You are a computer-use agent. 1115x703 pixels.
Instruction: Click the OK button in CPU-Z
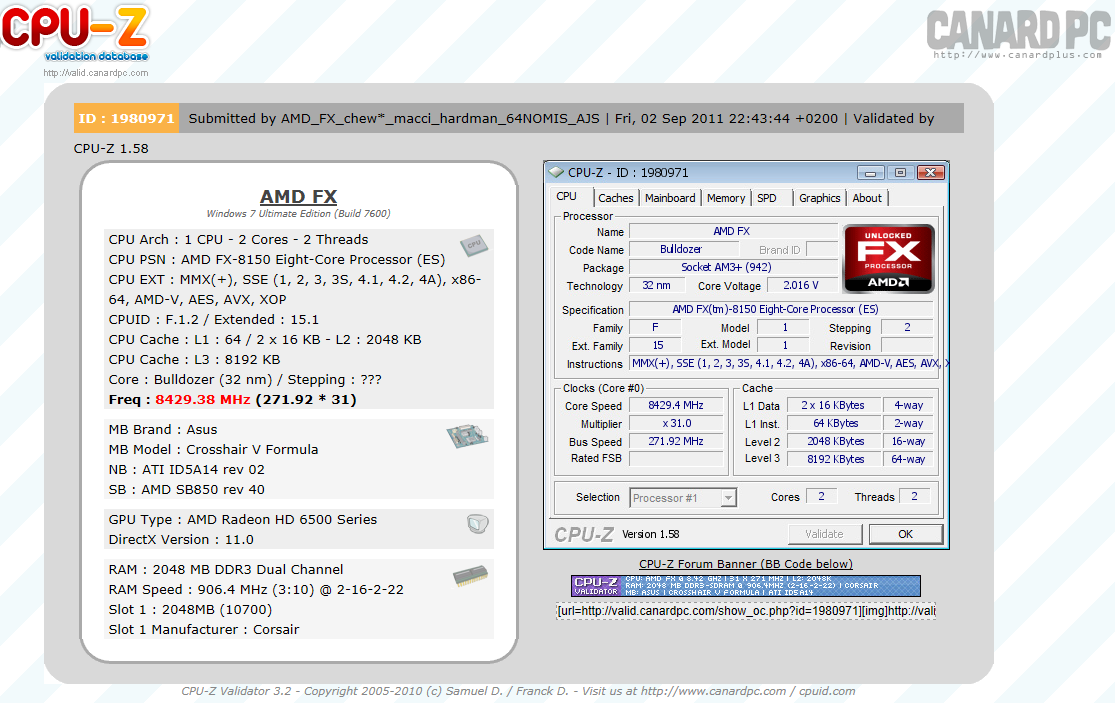[x=905, y=534]
